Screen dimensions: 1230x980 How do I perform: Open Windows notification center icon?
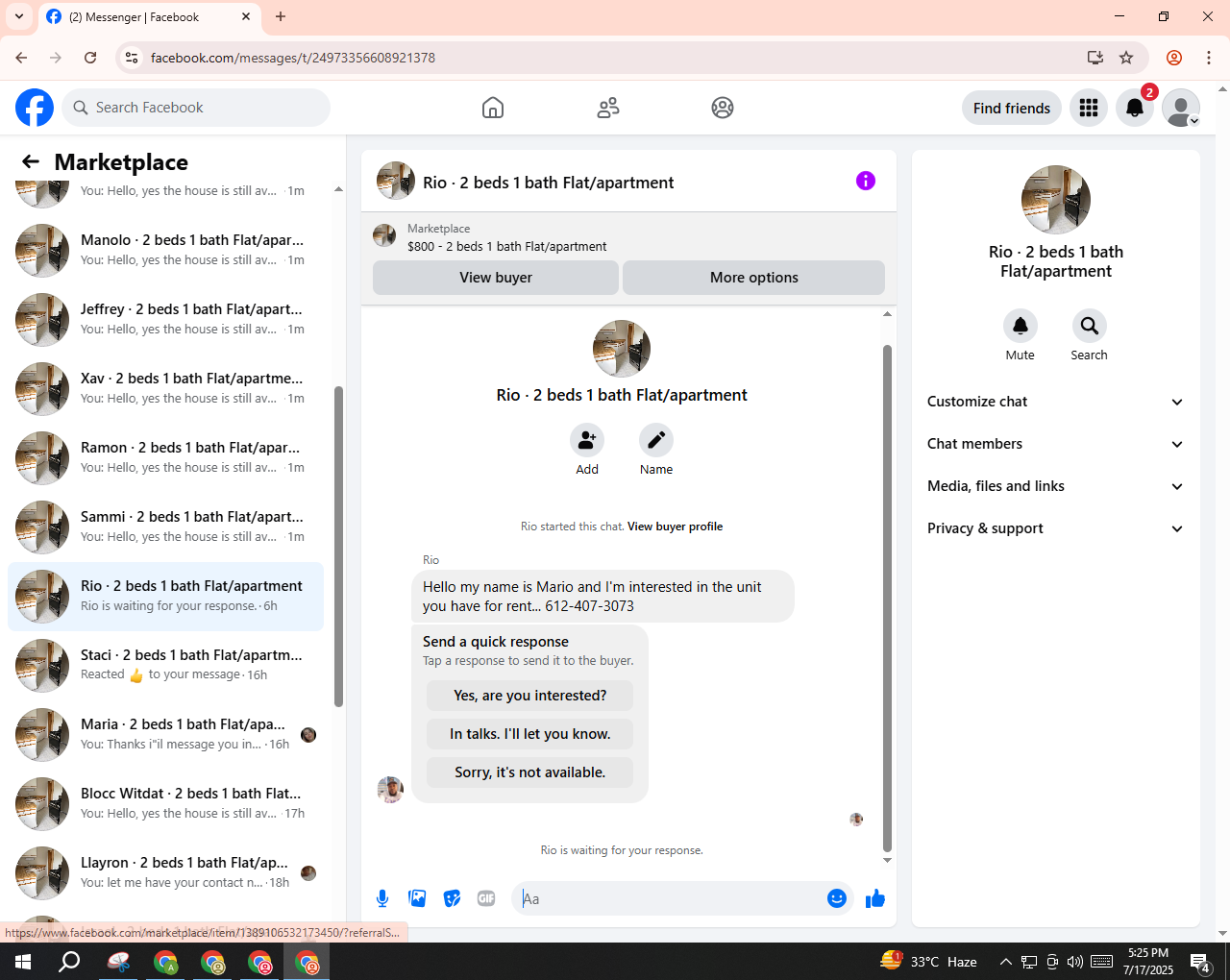pos(1200,962)
